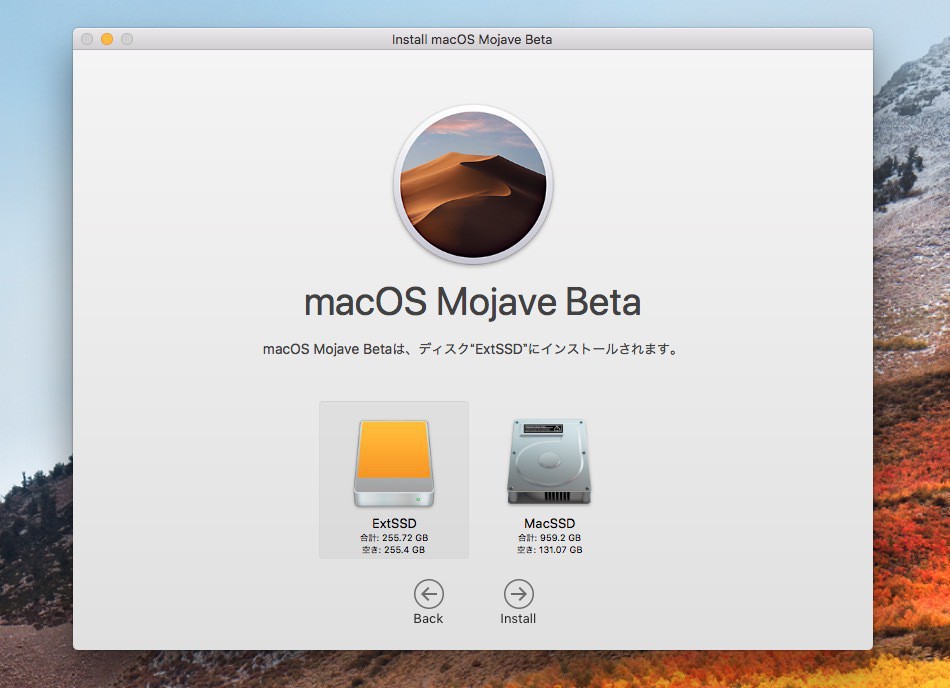Select the MacSSD internal hard drive icon

point(548,461)
